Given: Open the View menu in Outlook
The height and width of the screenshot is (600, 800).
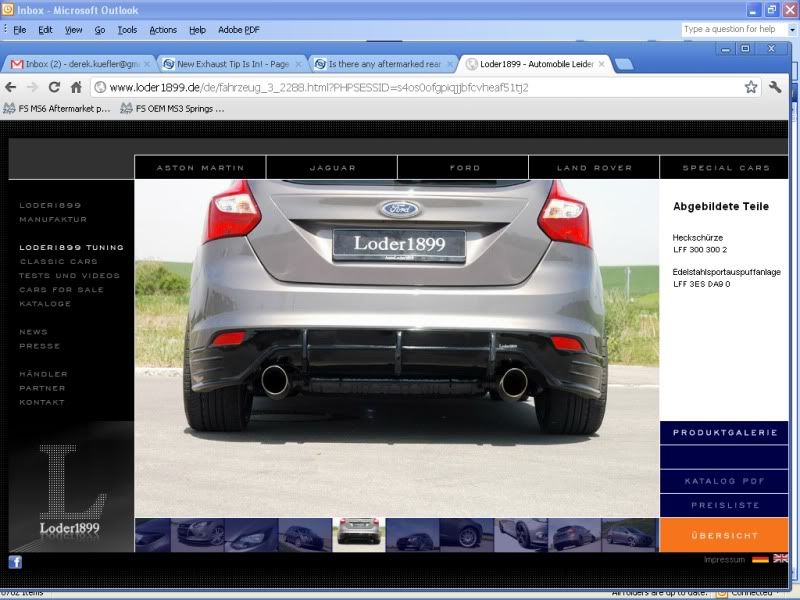Looking at the screenshot, I should click(x=73, y=30).
